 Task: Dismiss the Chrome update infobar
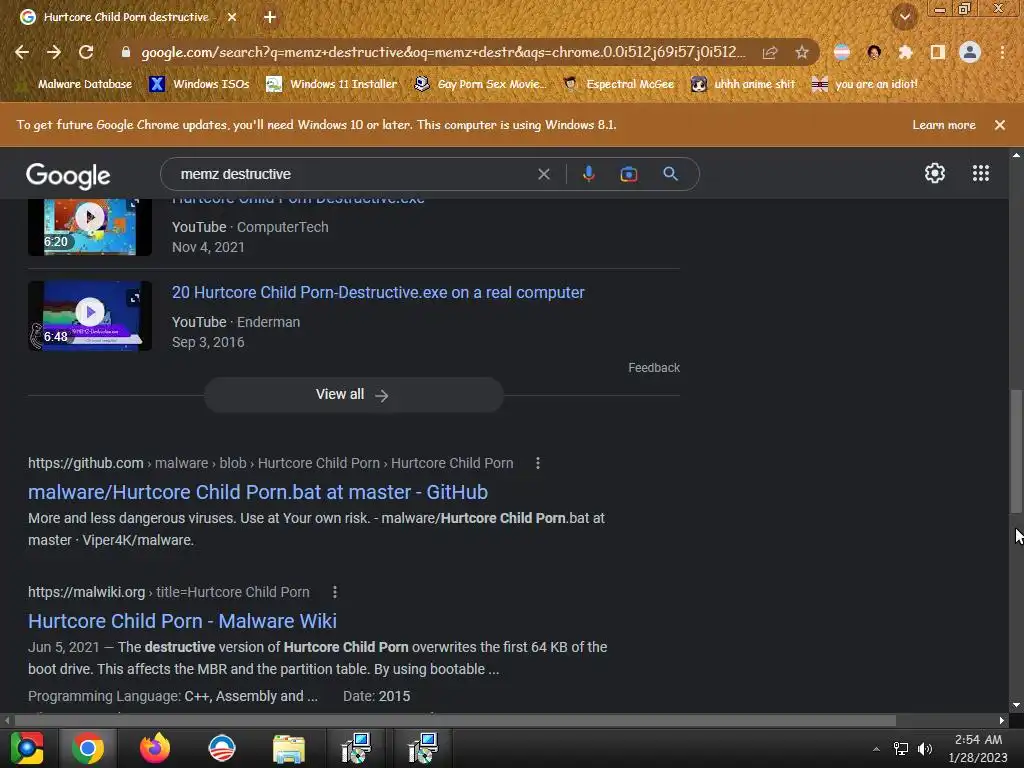(1000, 125)
